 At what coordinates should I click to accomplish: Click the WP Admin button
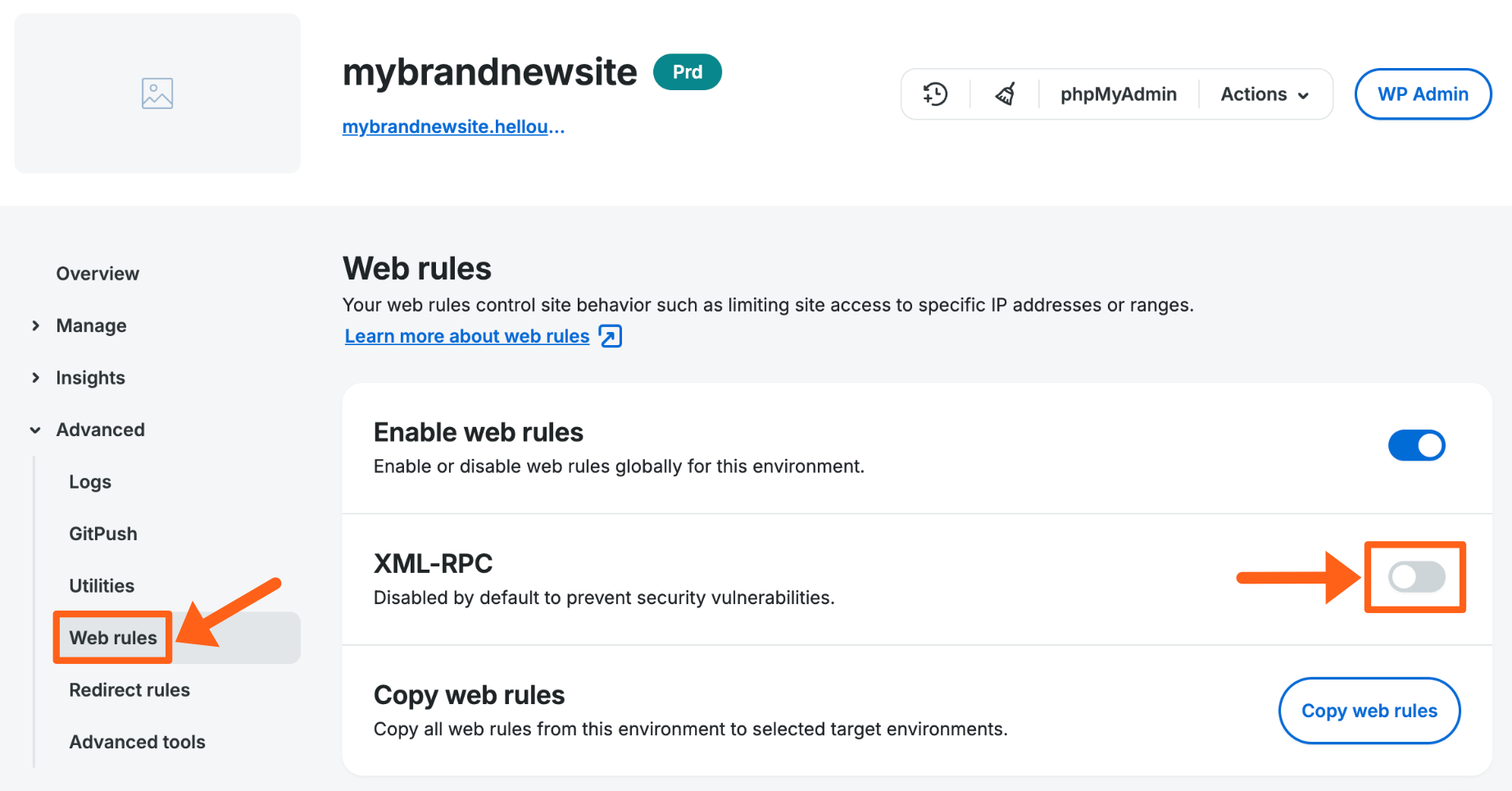pos(1423,93)
